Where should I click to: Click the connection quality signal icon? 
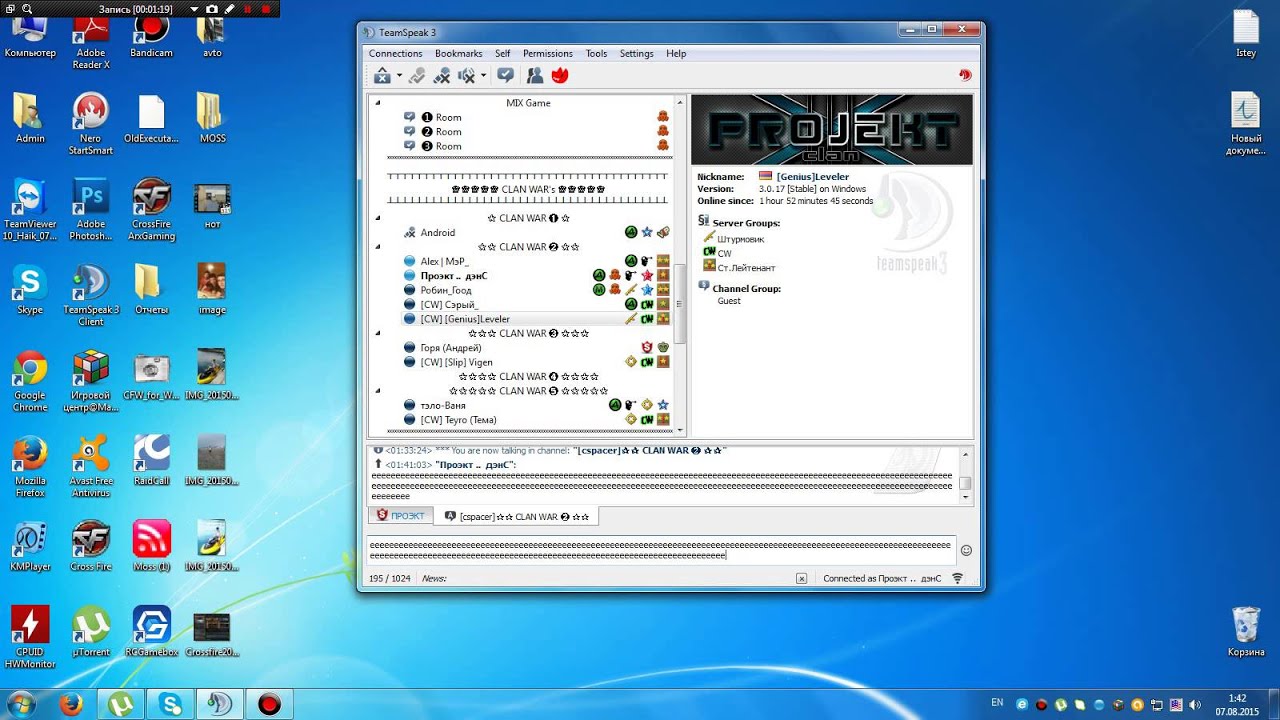point(957,578)
